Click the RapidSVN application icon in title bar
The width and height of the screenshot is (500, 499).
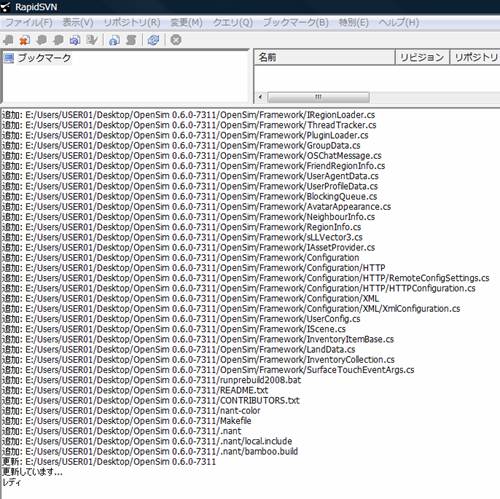coord(6,7)
